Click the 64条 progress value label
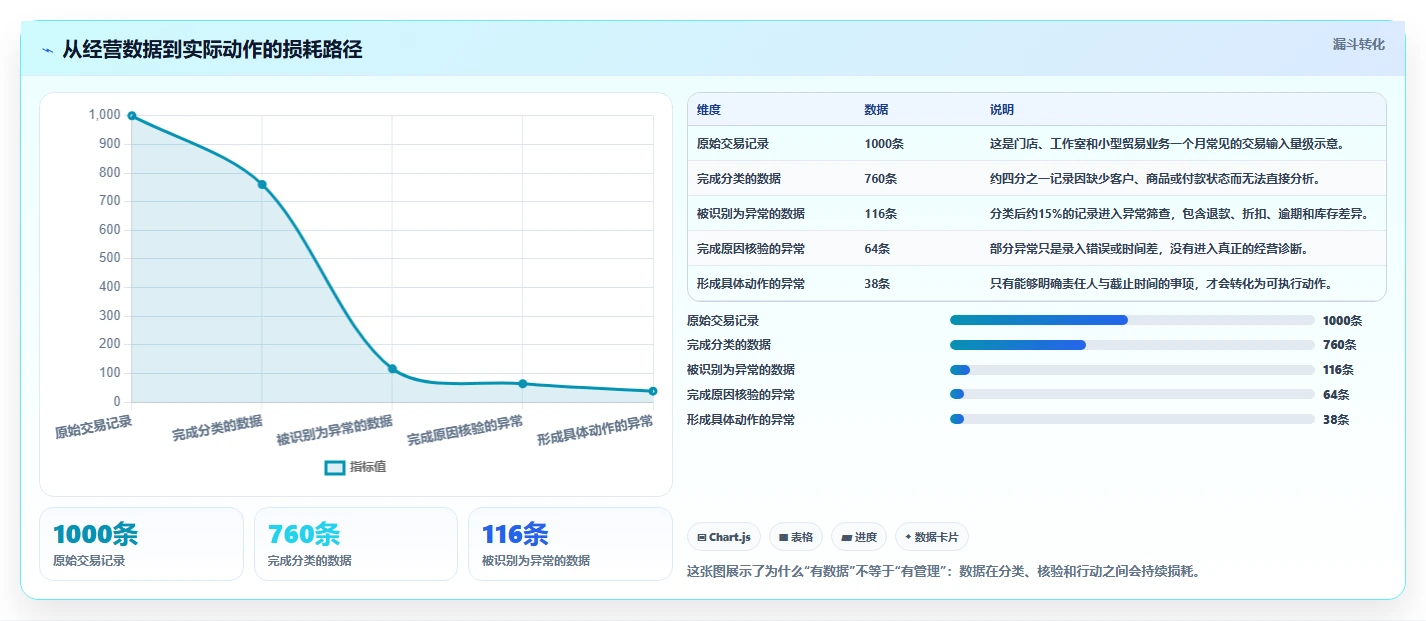1426x621 pixels. pyautogui.click(x=1336, y=395)
